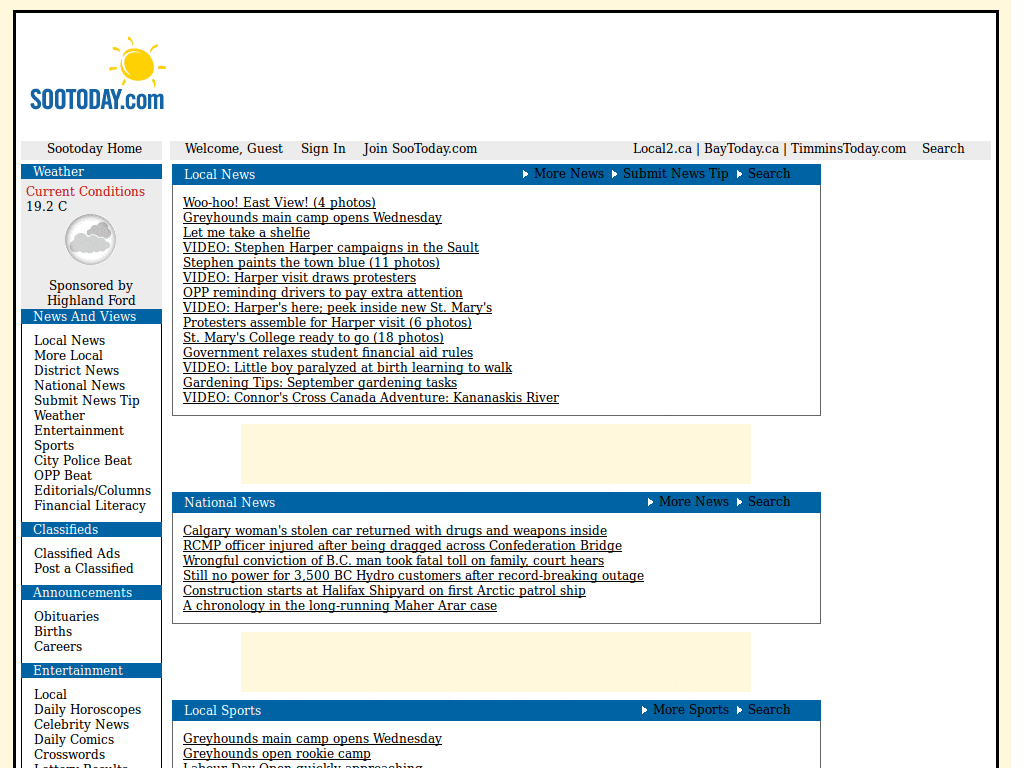Select More Local in the sidebar
1024x768 pixels.
[68, 355]
